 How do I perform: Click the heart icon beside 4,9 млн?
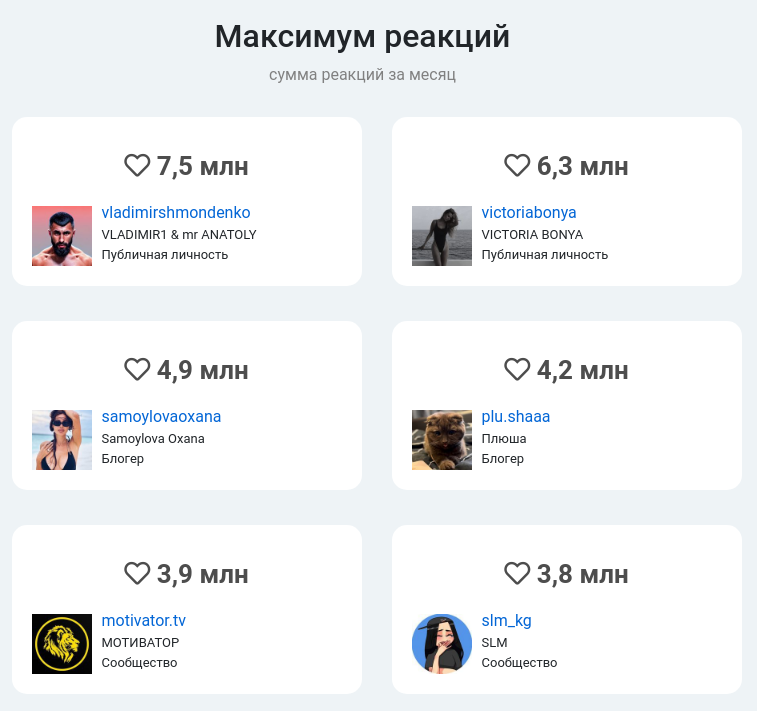137,369
